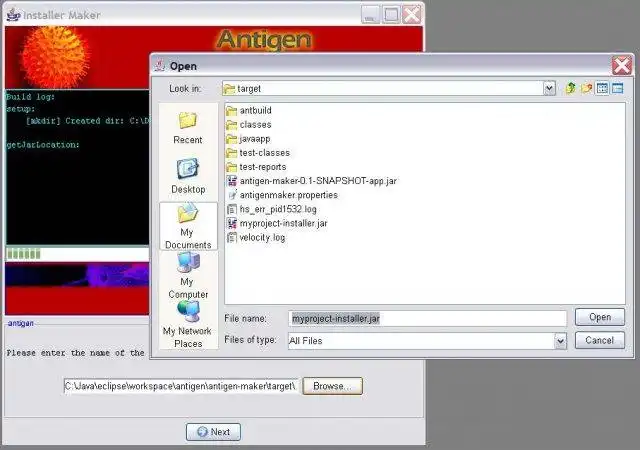
Task: Go to My Documents location
Action: pyautogui.click(x=188, y=226)
